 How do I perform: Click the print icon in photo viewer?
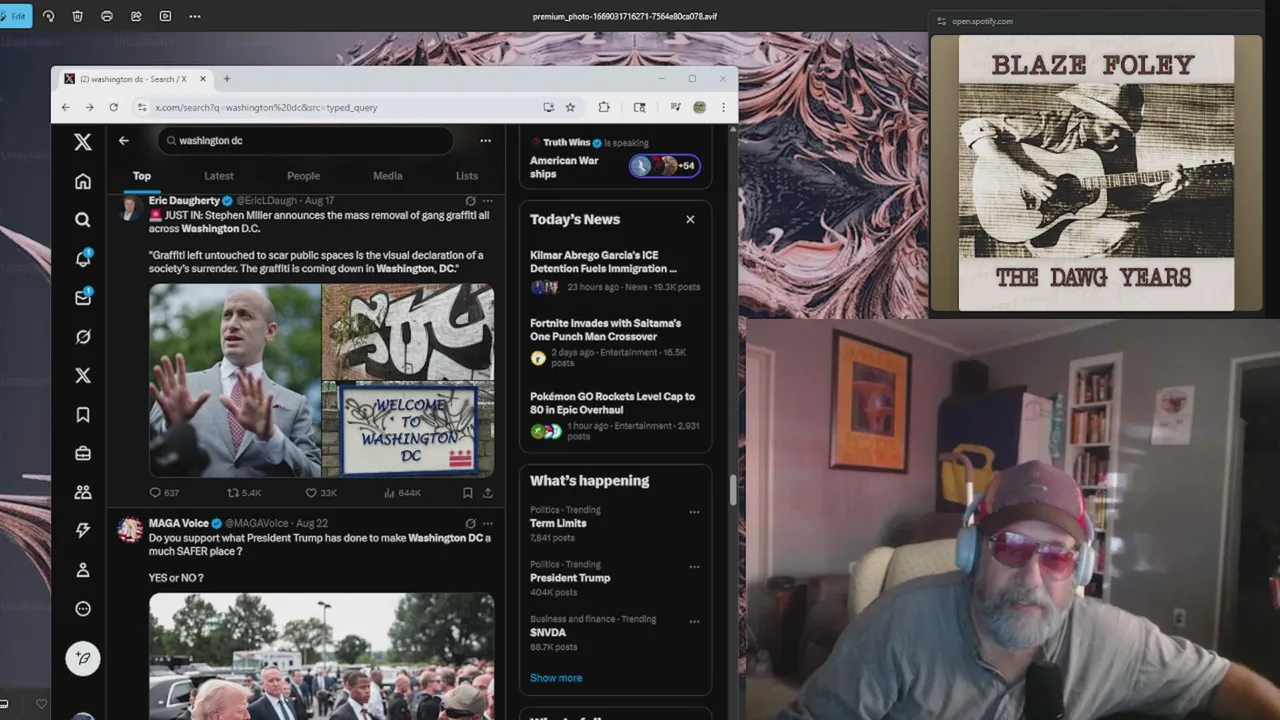click(107, 16)
